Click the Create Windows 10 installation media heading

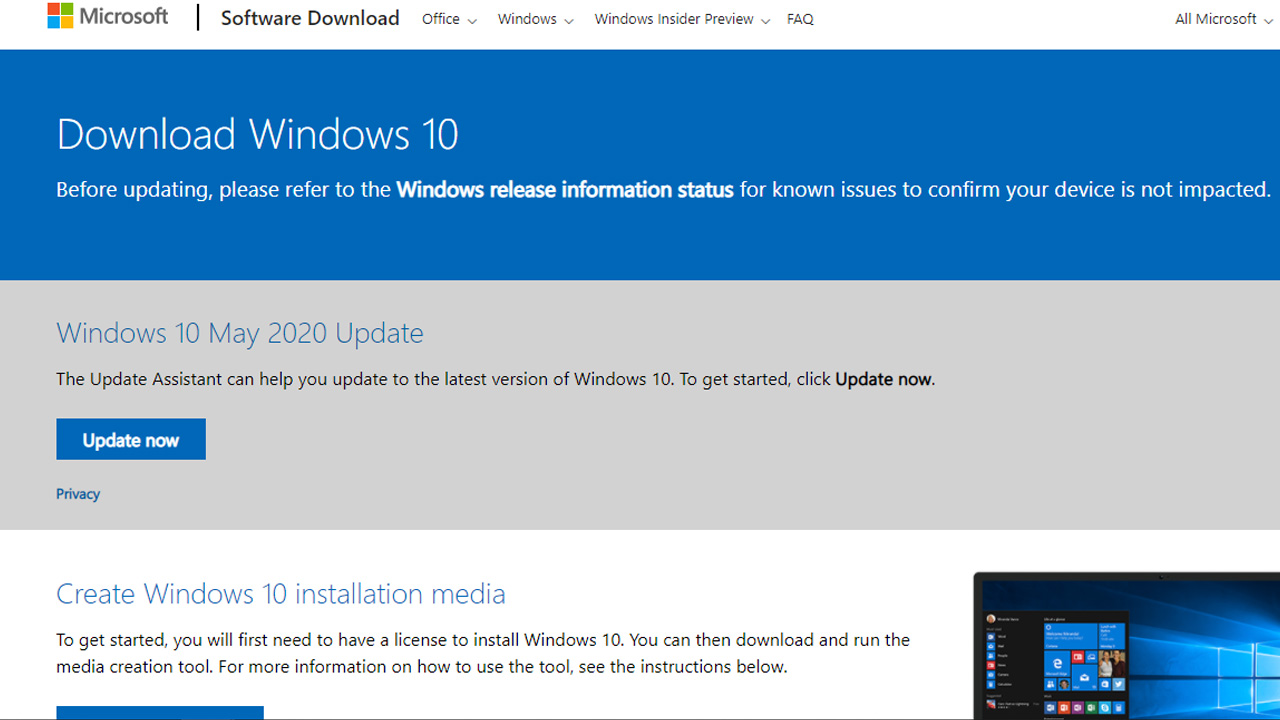click(280, 593)
